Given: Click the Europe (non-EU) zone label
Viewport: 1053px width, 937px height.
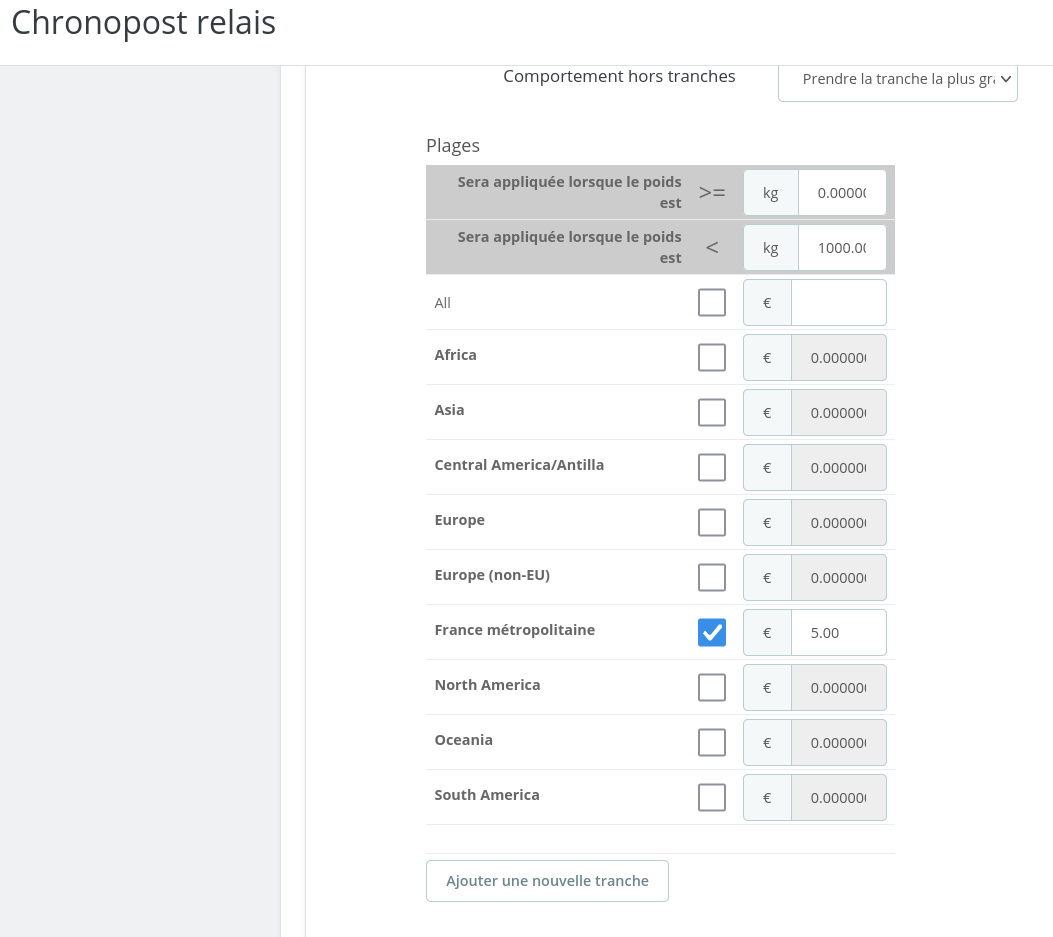Looking at the screenshot, I should (492, 575).
